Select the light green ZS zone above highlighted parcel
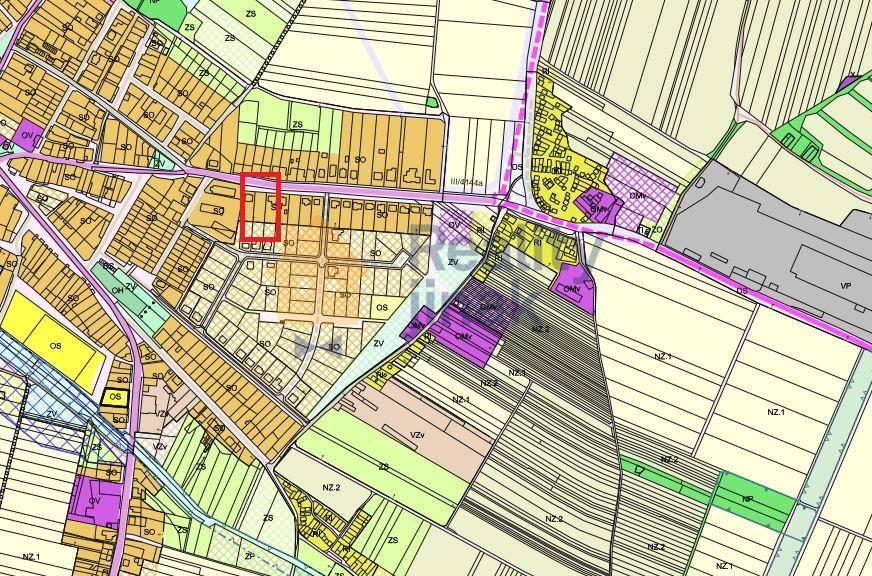The height and width of the screenshot is (576, 872). pos(297,125)
